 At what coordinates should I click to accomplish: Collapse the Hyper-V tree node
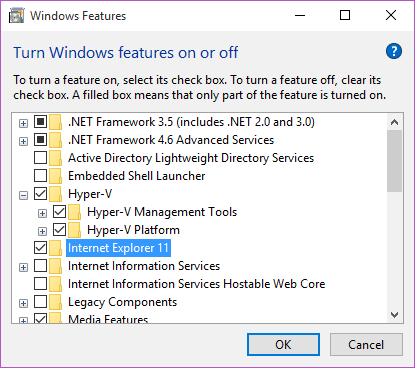click(23, 196)
